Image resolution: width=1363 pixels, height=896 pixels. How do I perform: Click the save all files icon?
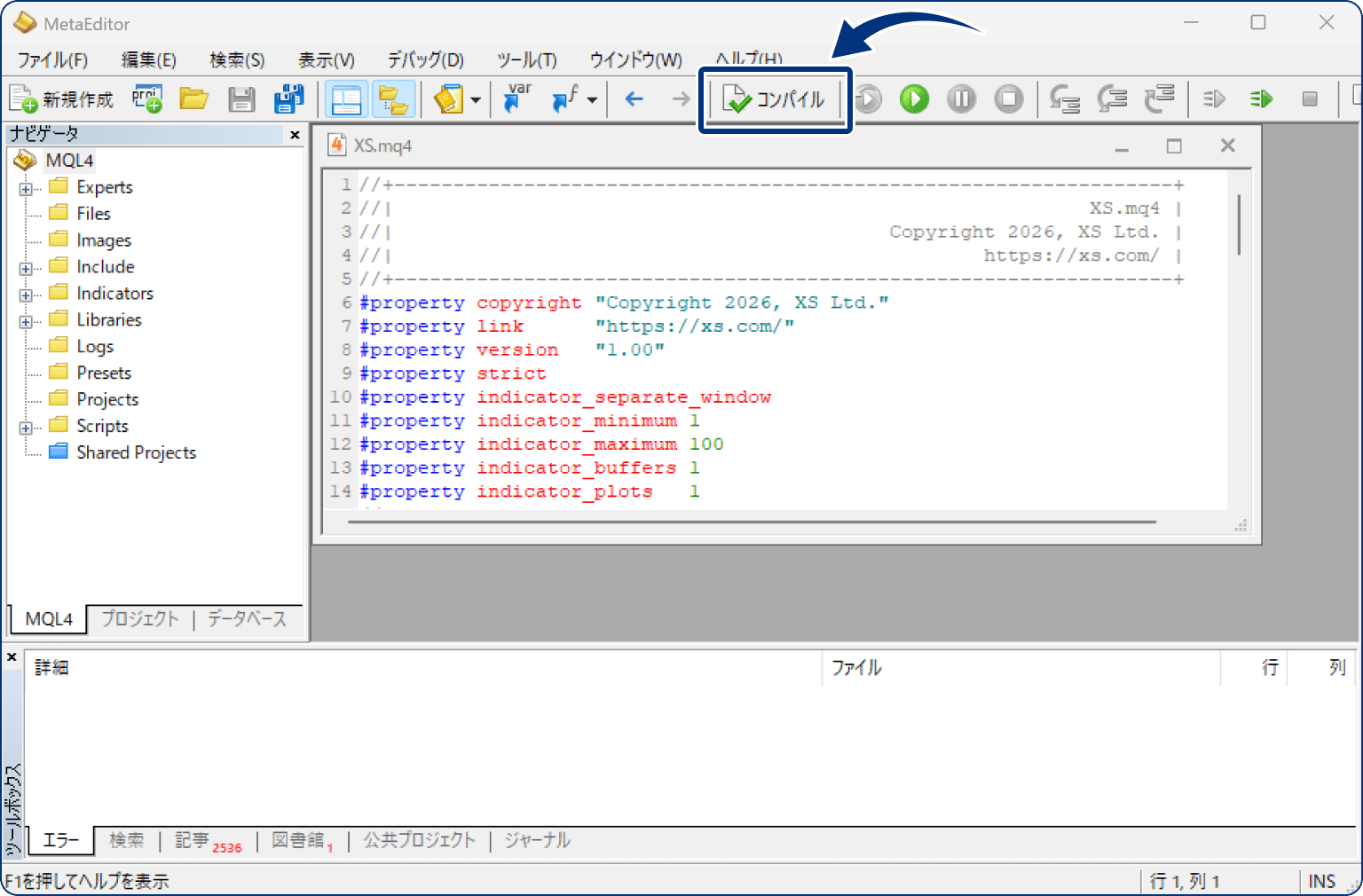288,99
